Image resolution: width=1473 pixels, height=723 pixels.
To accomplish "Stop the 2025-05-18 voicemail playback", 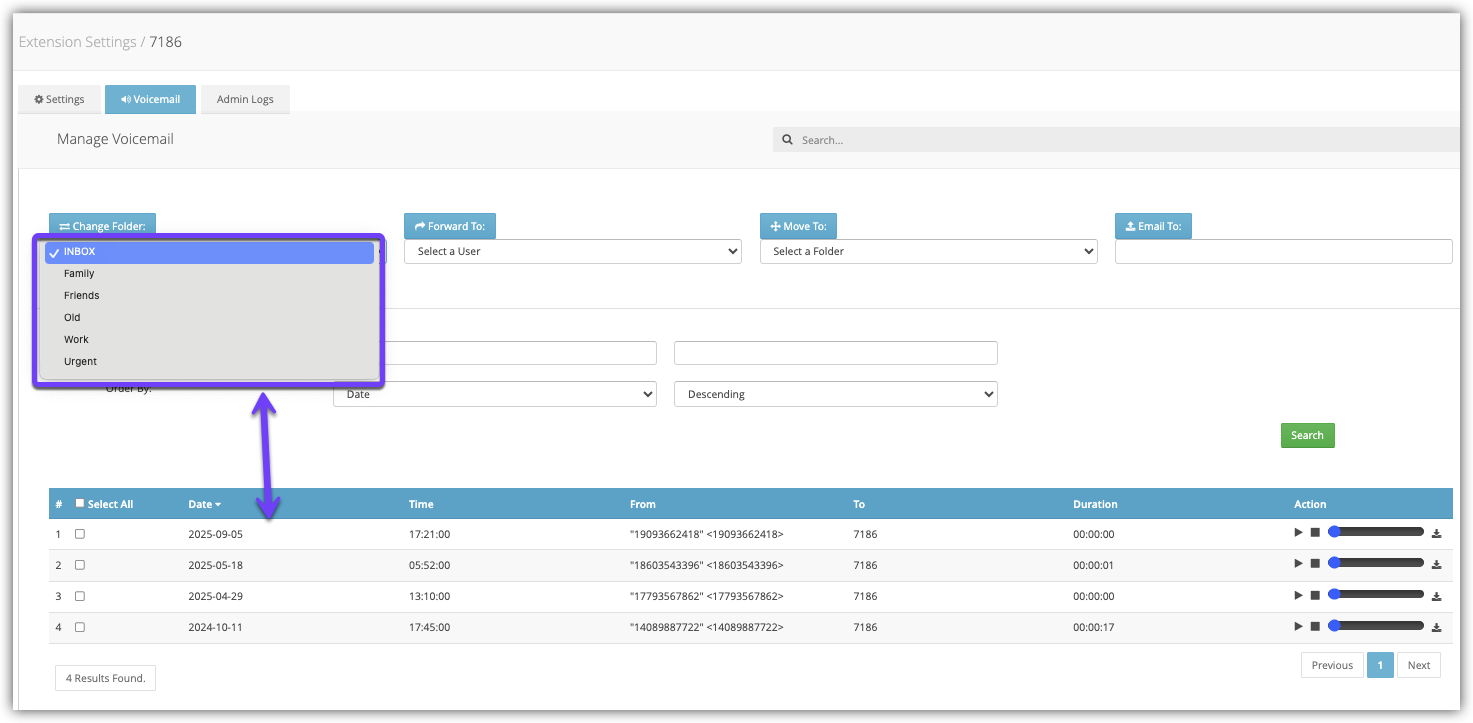I will pos(1315,564).
